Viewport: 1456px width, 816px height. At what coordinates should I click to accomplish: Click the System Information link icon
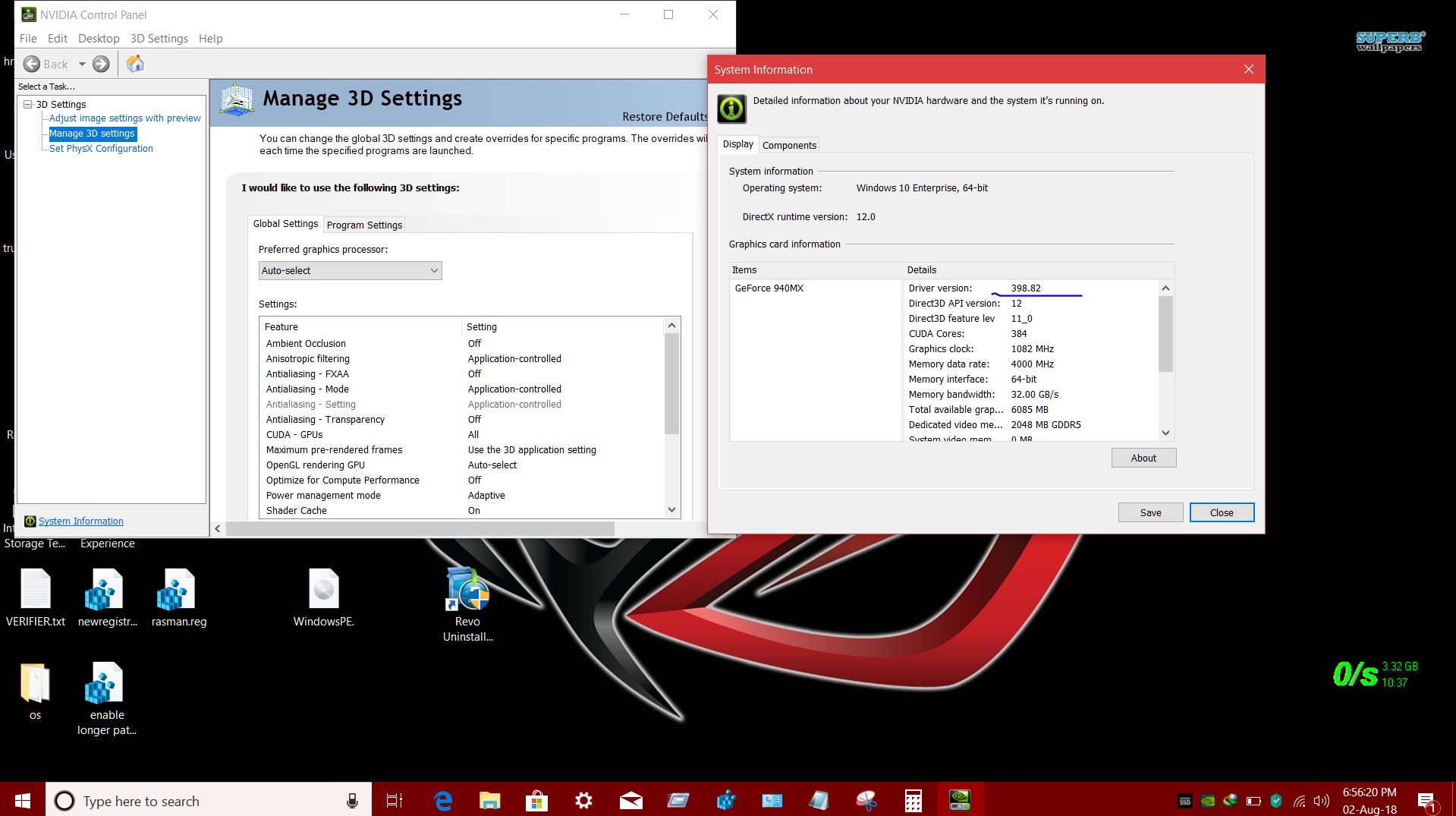(30, 521)
